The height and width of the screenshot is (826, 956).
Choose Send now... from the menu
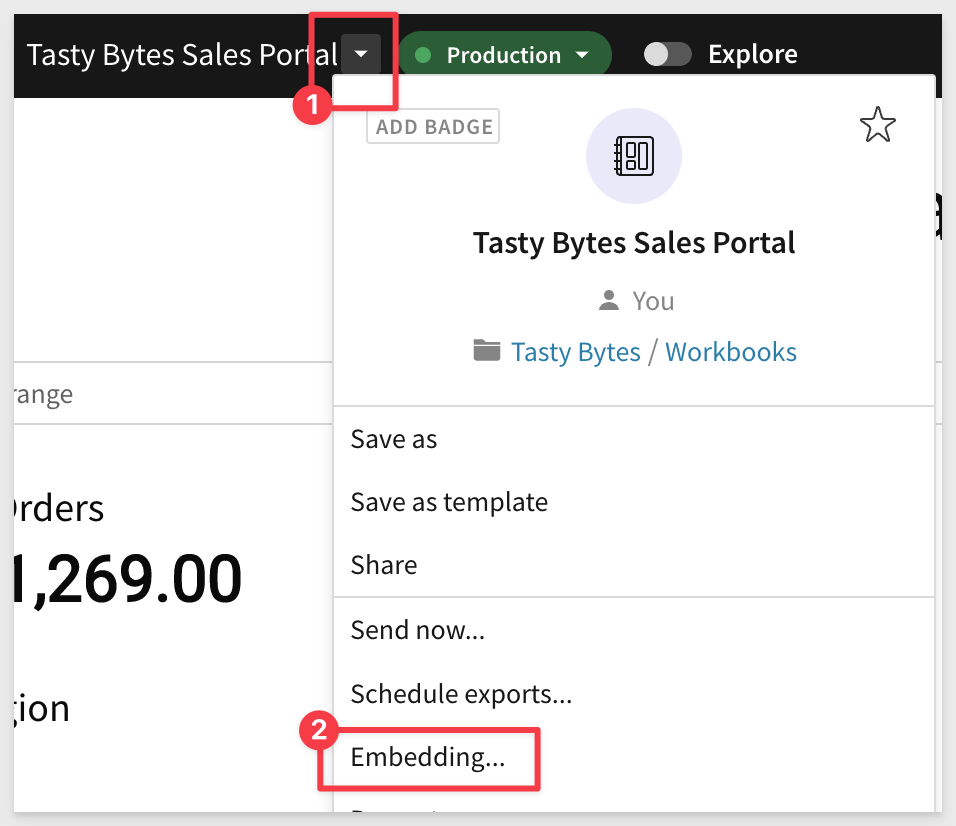[x=417, y=630]
